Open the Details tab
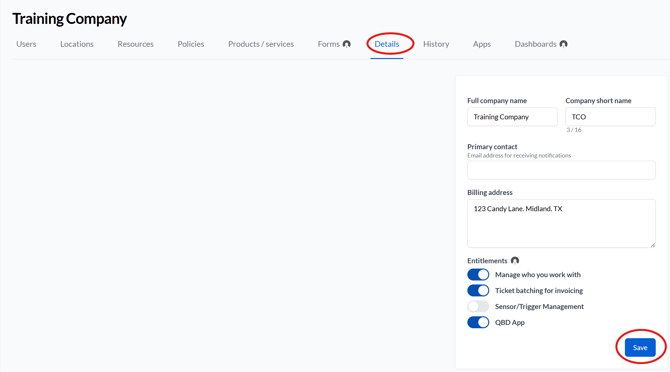This screenshot has height=372, width=670. 387,44
